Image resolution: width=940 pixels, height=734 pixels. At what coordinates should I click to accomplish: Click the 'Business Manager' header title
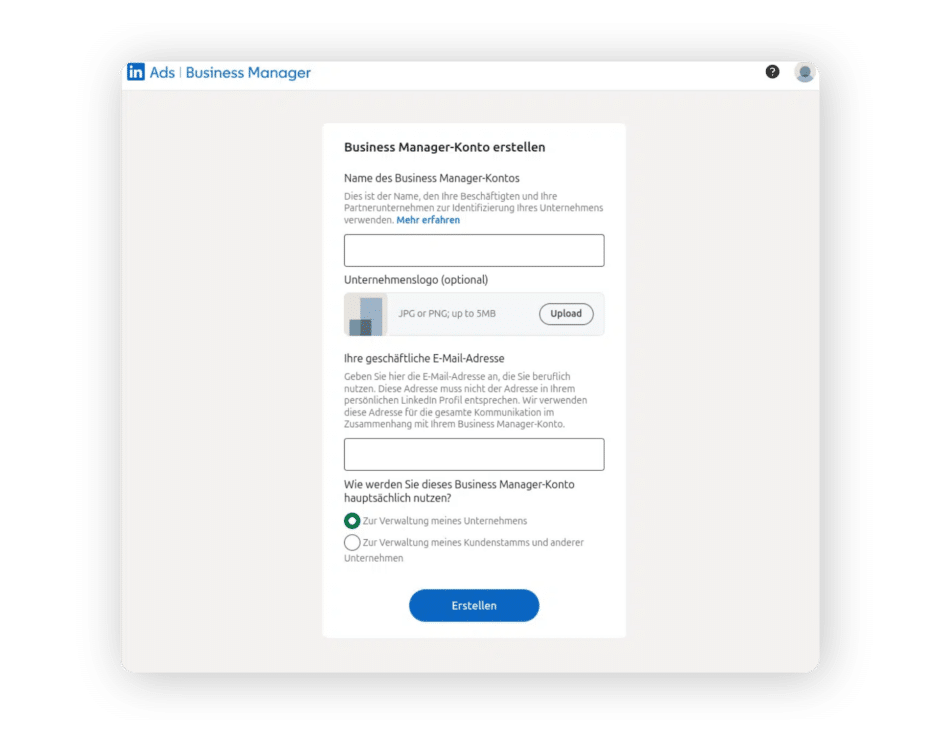click(248, 73)
